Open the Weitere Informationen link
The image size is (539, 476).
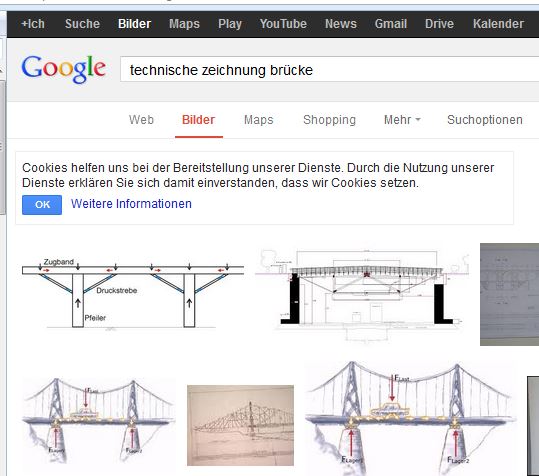click(131, 204)
